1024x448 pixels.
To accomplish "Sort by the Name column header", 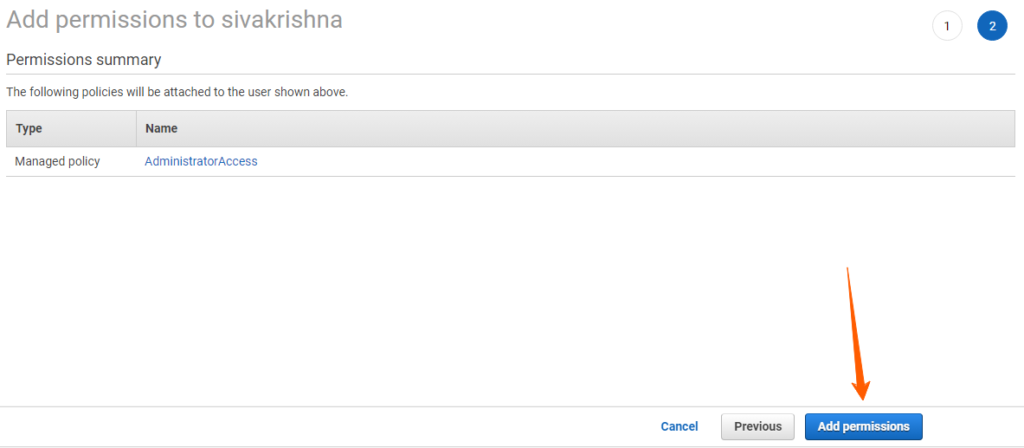I will pos(161,129).
